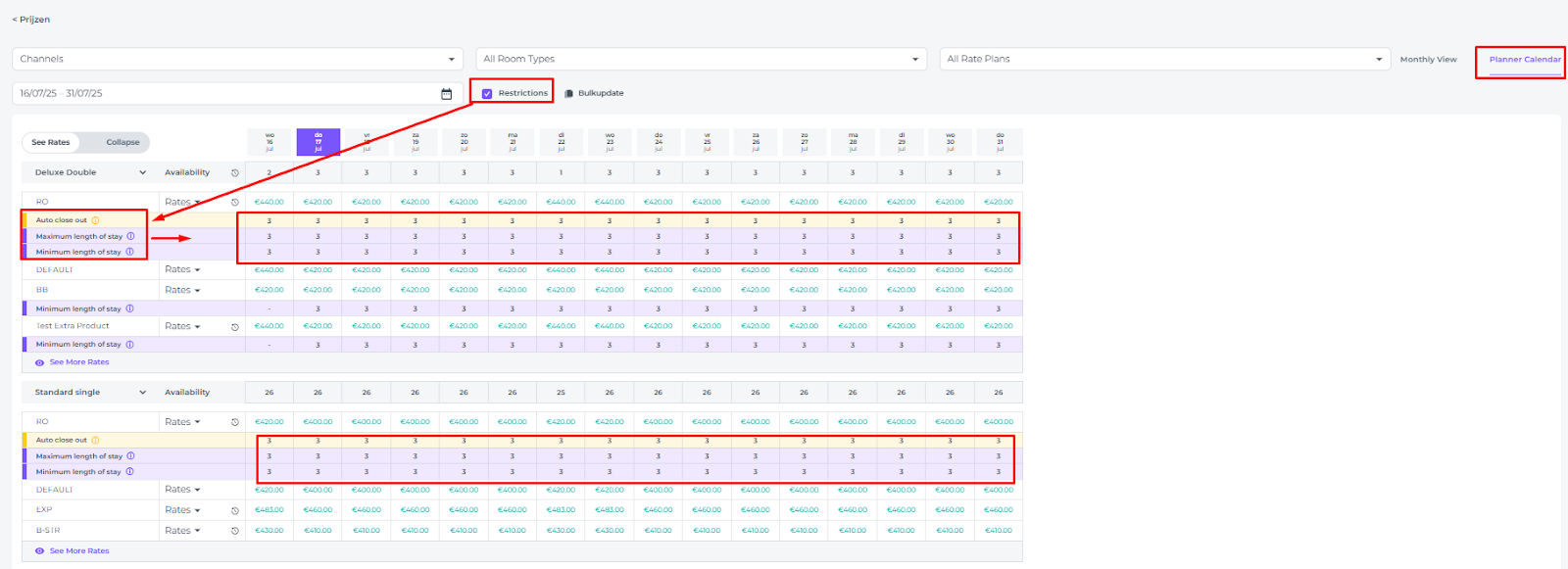
Task: Open history icon on the EXP row
Action: coord(235,511)
